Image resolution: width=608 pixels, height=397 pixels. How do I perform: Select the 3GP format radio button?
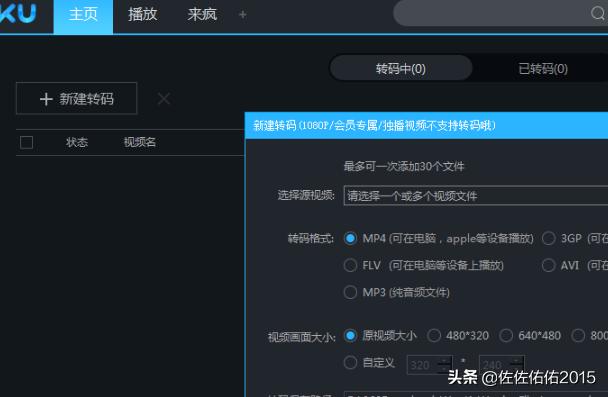click(548, 238)
